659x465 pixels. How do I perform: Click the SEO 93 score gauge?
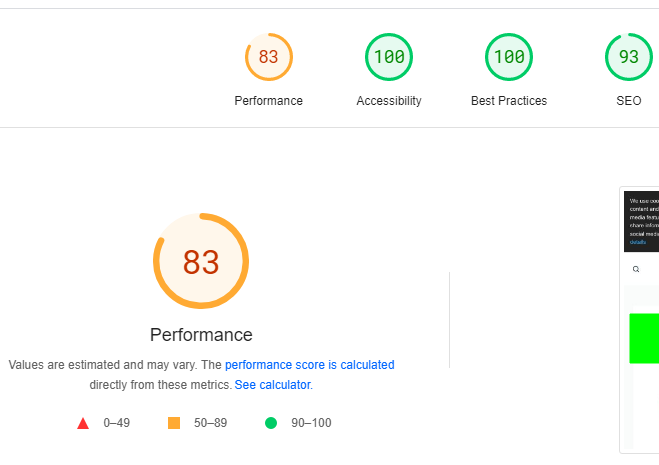coord(629,57)
